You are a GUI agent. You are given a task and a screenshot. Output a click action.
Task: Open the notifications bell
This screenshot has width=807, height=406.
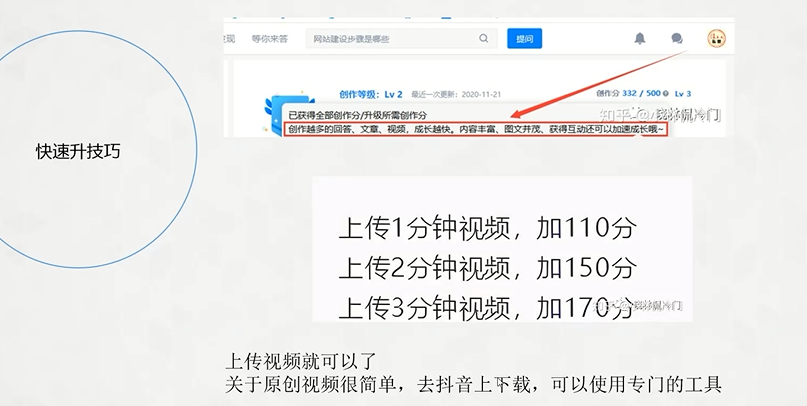(x=639, y=39)
